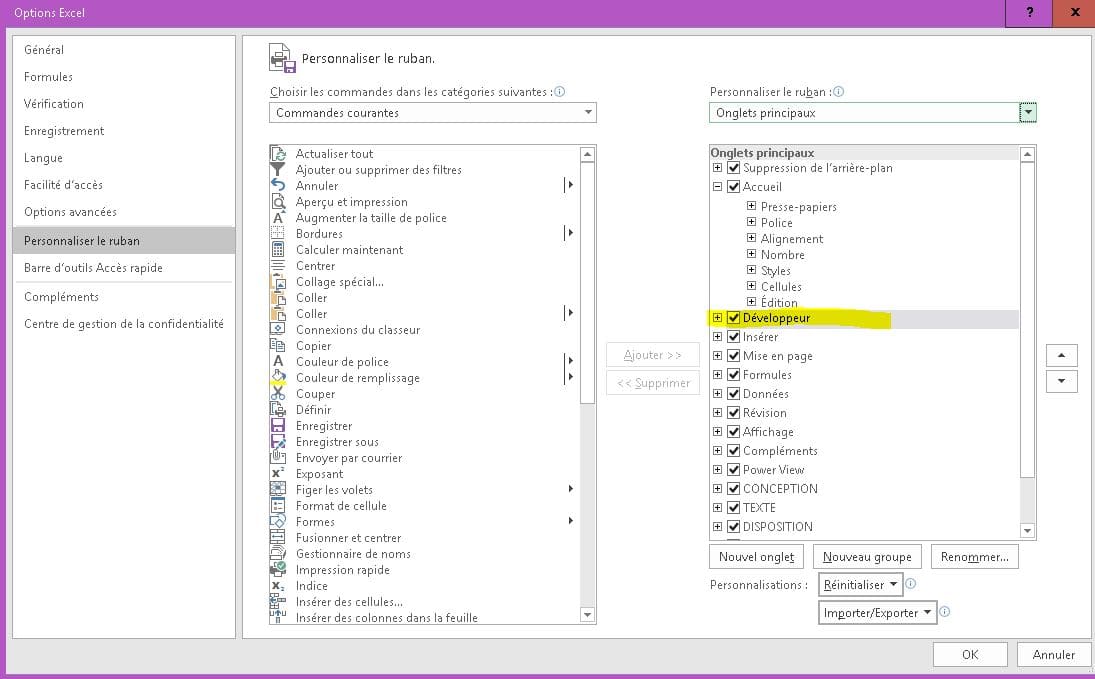Click the Formes shapes icon

pyautogui.click(x=278, y=523)
